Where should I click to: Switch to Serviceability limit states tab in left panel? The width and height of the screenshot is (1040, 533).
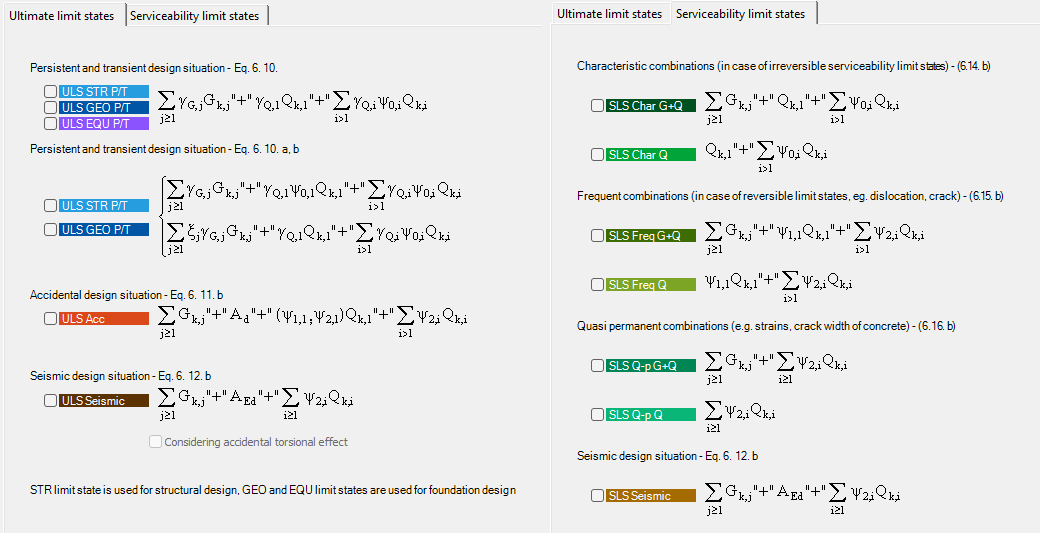point(197,15)
